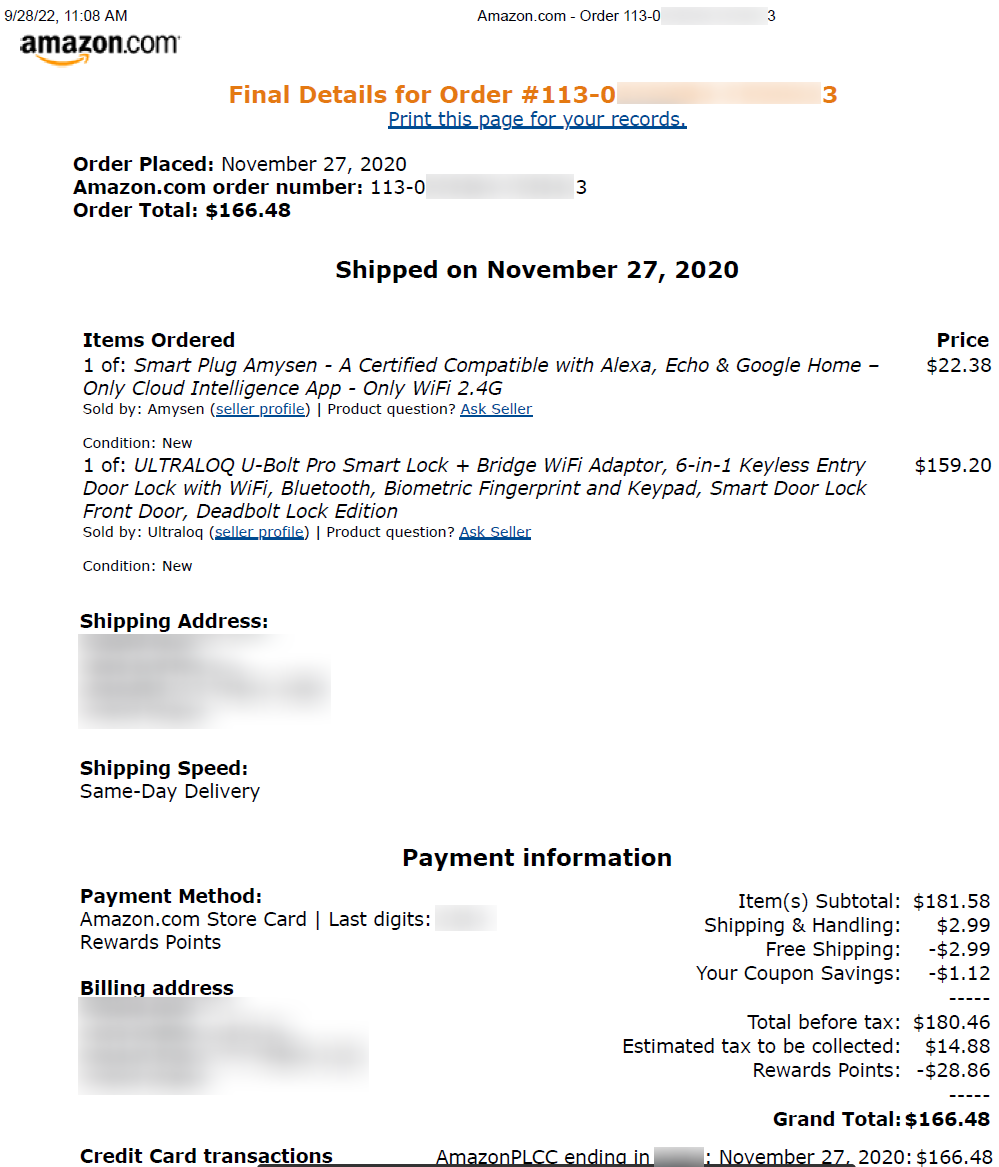
Task: Click Amazon.com Store Card payment method text
Action: pyautogui.click(x=194, y=919)
